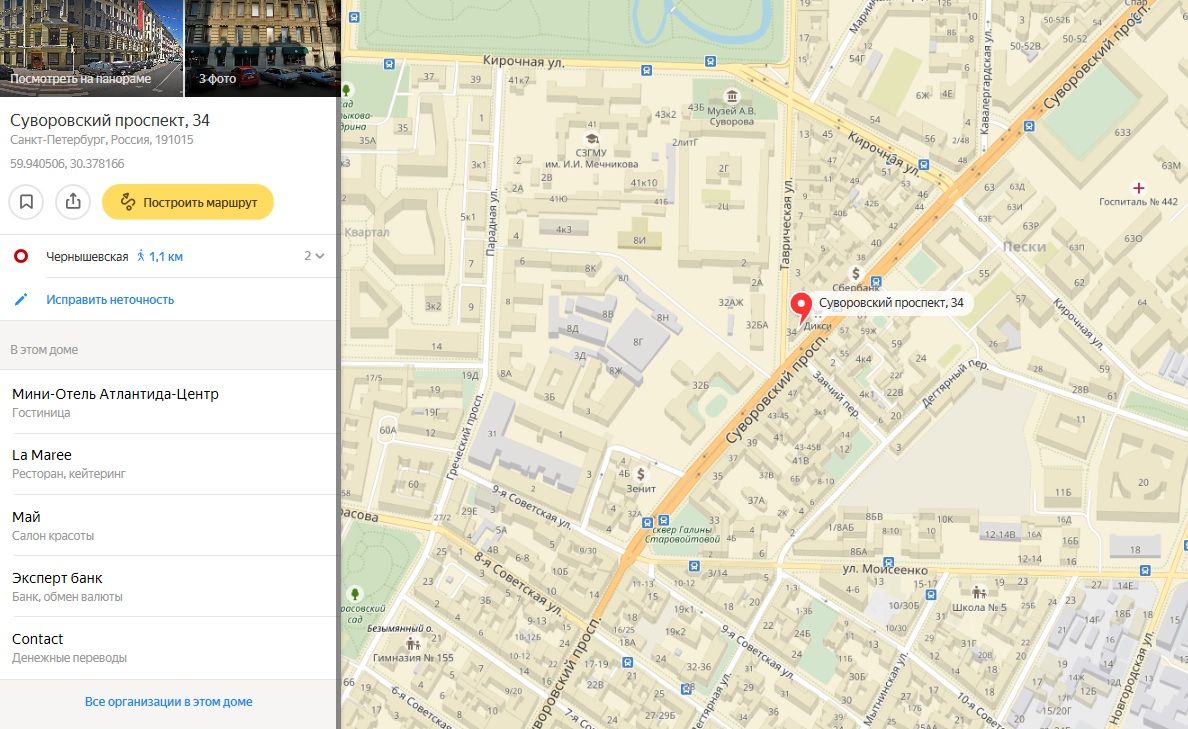1188x729 pixels.
Task: Click the transit stop icon beside Сбербанк
Action: [876, 281]
